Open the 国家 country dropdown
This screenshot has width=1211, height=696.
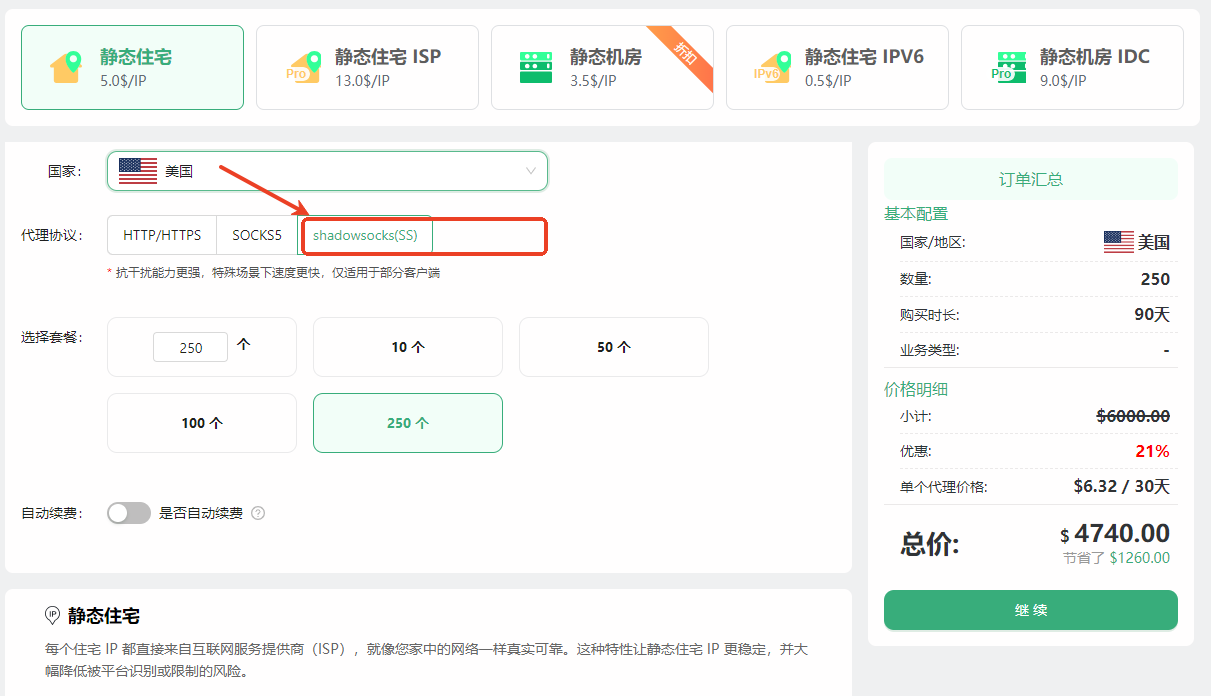pos(327,171)
